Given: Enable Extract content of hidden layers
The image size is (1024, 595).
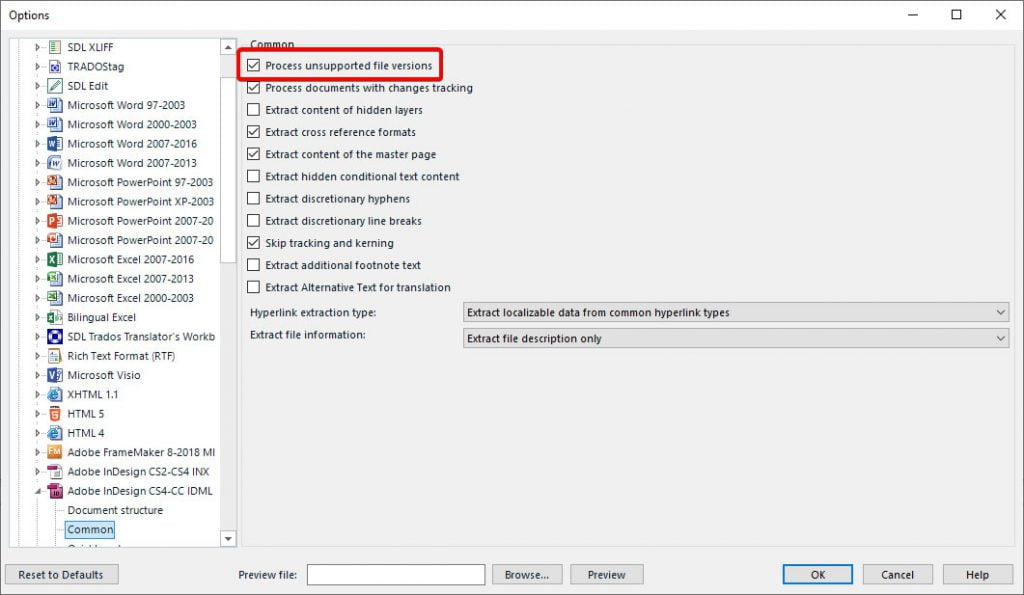Looking at the screenshot, I should coord(252,110).
